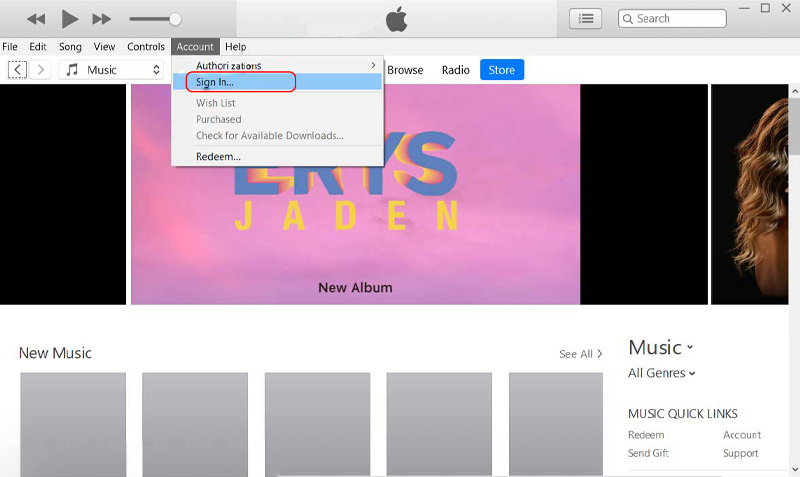
Task: Click Send Gift quick link
Action: 648,453
